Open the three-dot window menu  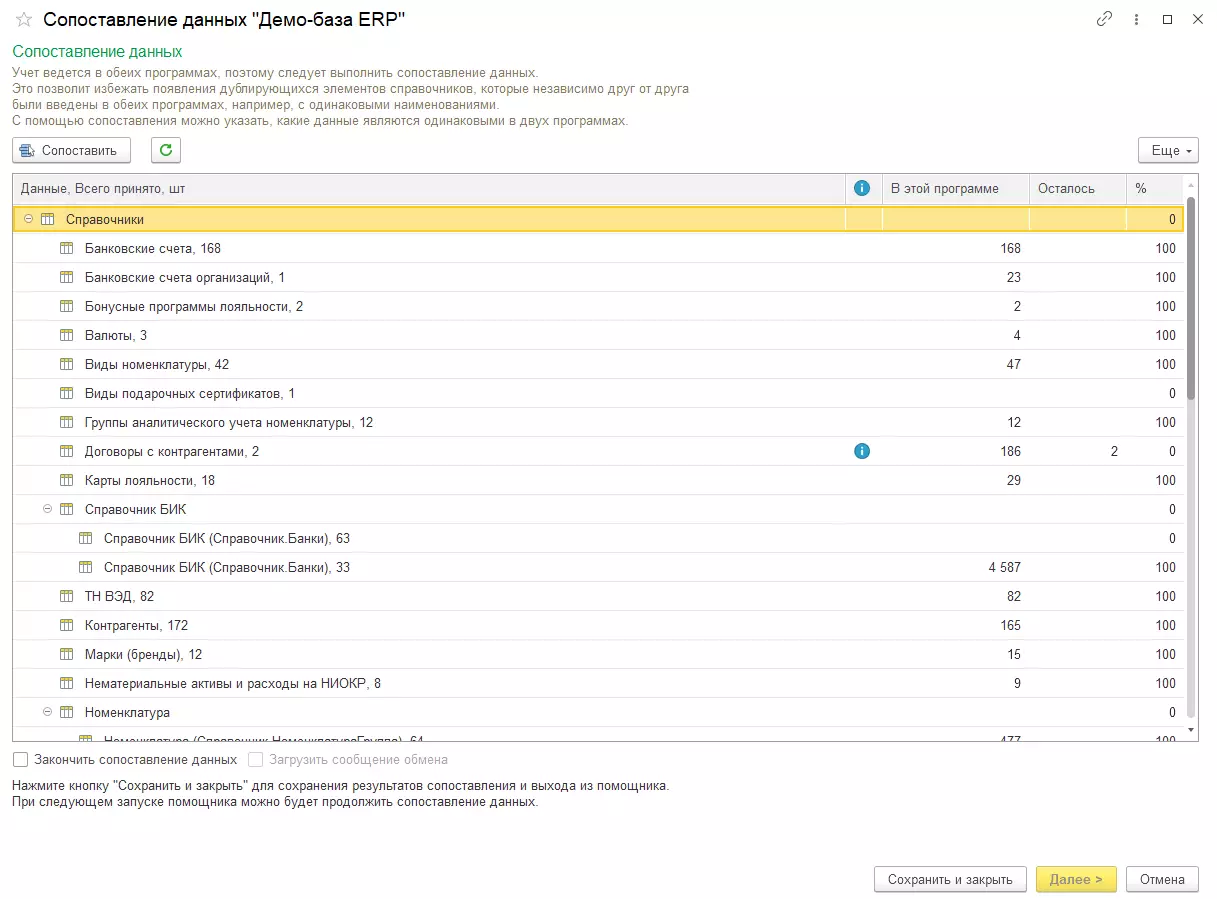pos(1136,19)
